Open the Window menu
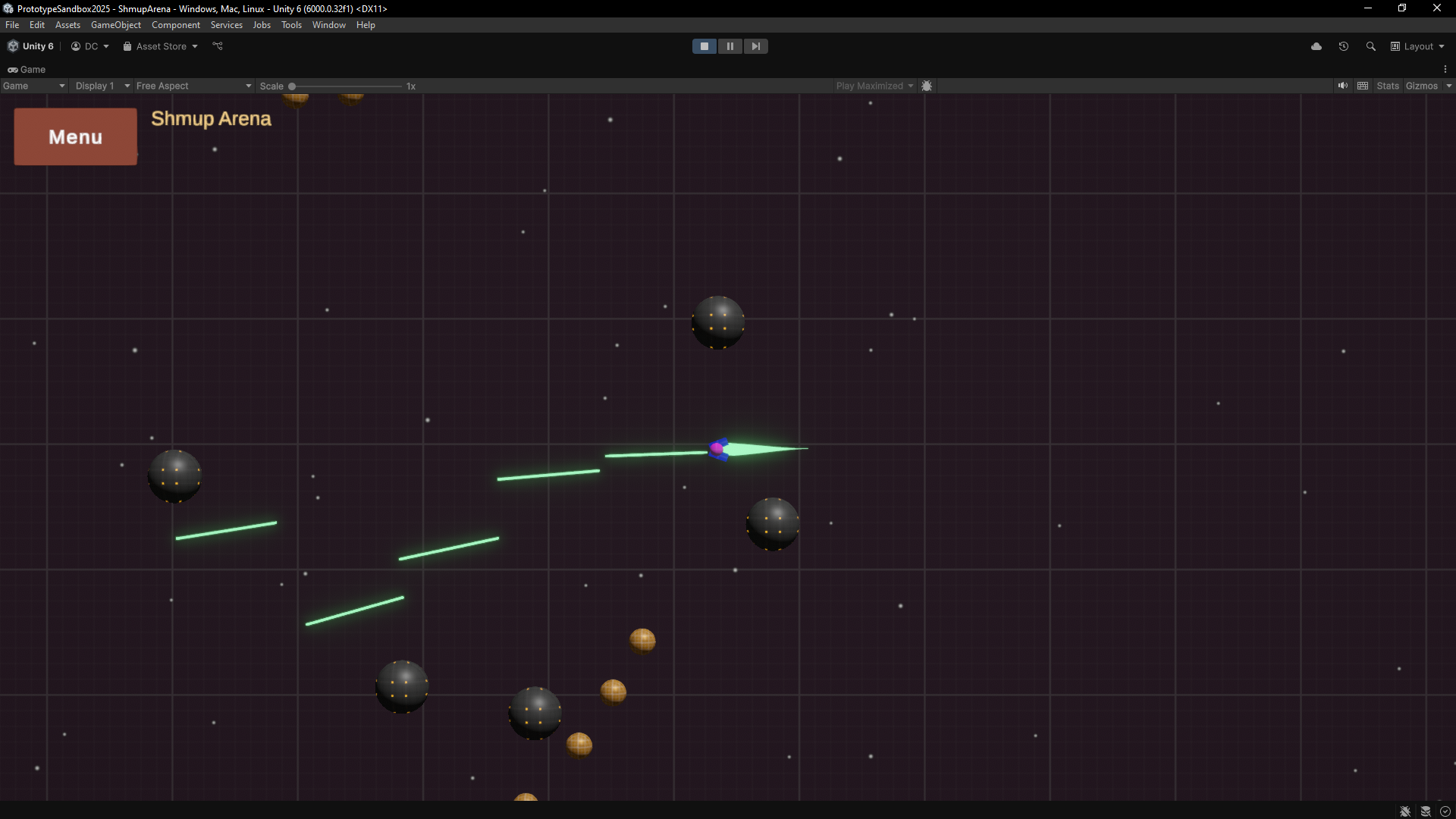1456x819 pixels. click(x=328, y=25)
